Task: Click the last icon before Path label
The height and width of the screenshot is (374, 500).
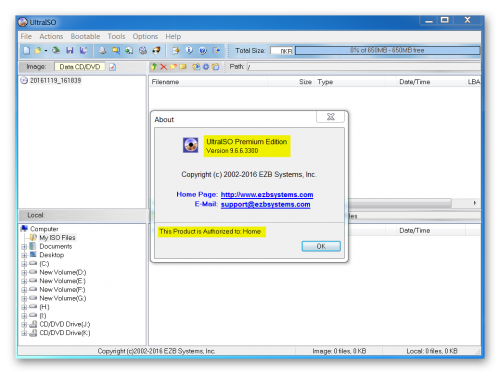Action: point(216,67)
